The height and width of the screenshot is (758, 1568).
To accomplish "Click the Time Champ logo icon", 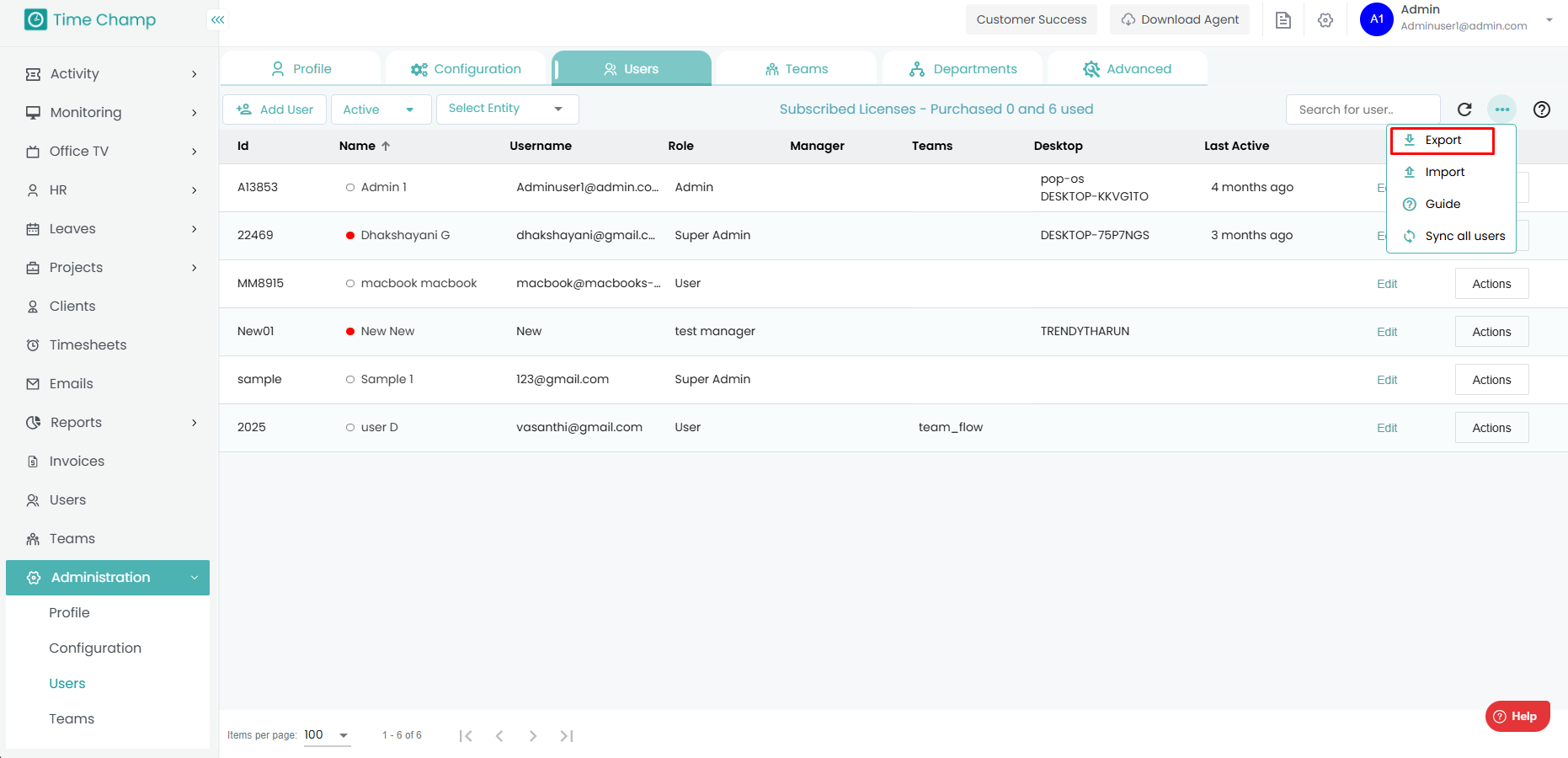I will [35, 19].
